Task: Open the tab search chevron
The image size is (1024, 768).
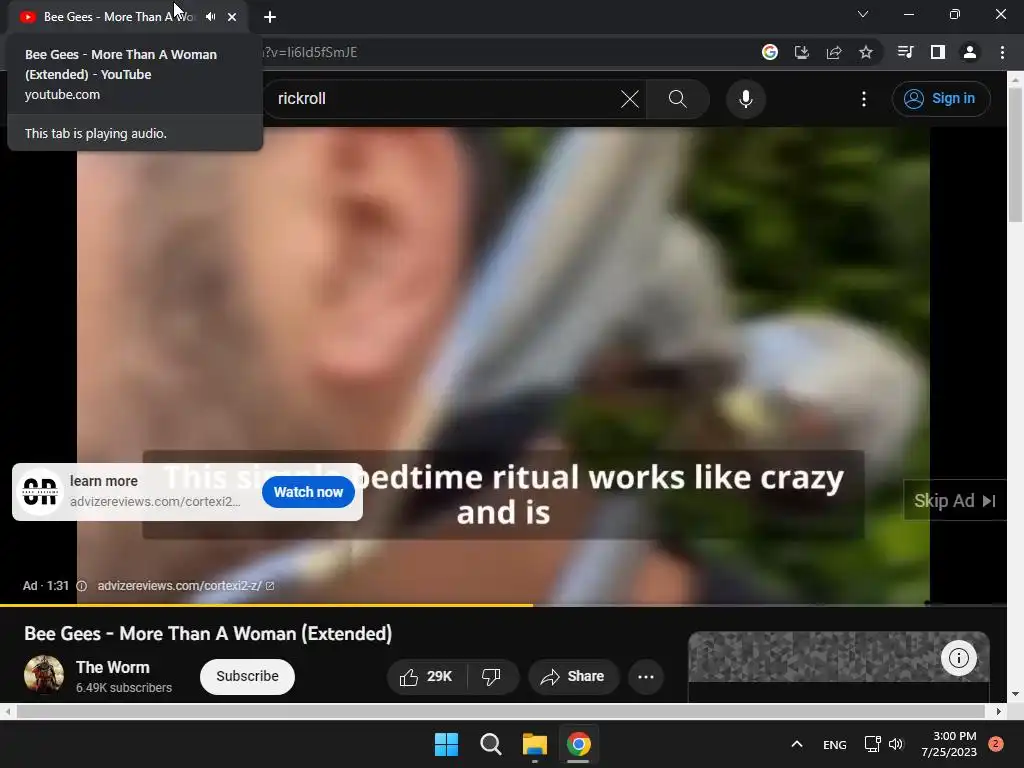Action: 863,14
